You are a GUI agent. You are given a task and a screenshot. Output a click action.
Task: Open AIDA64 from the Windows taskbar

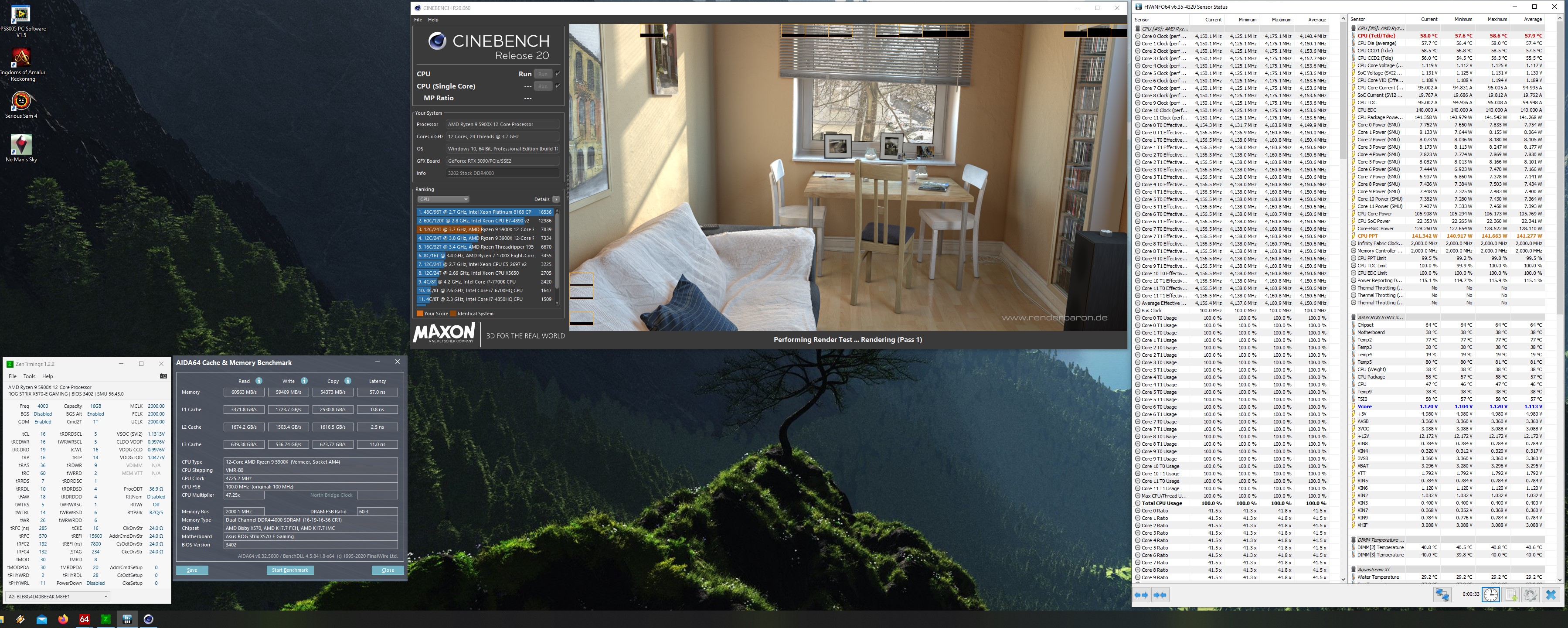pos(84,619)
